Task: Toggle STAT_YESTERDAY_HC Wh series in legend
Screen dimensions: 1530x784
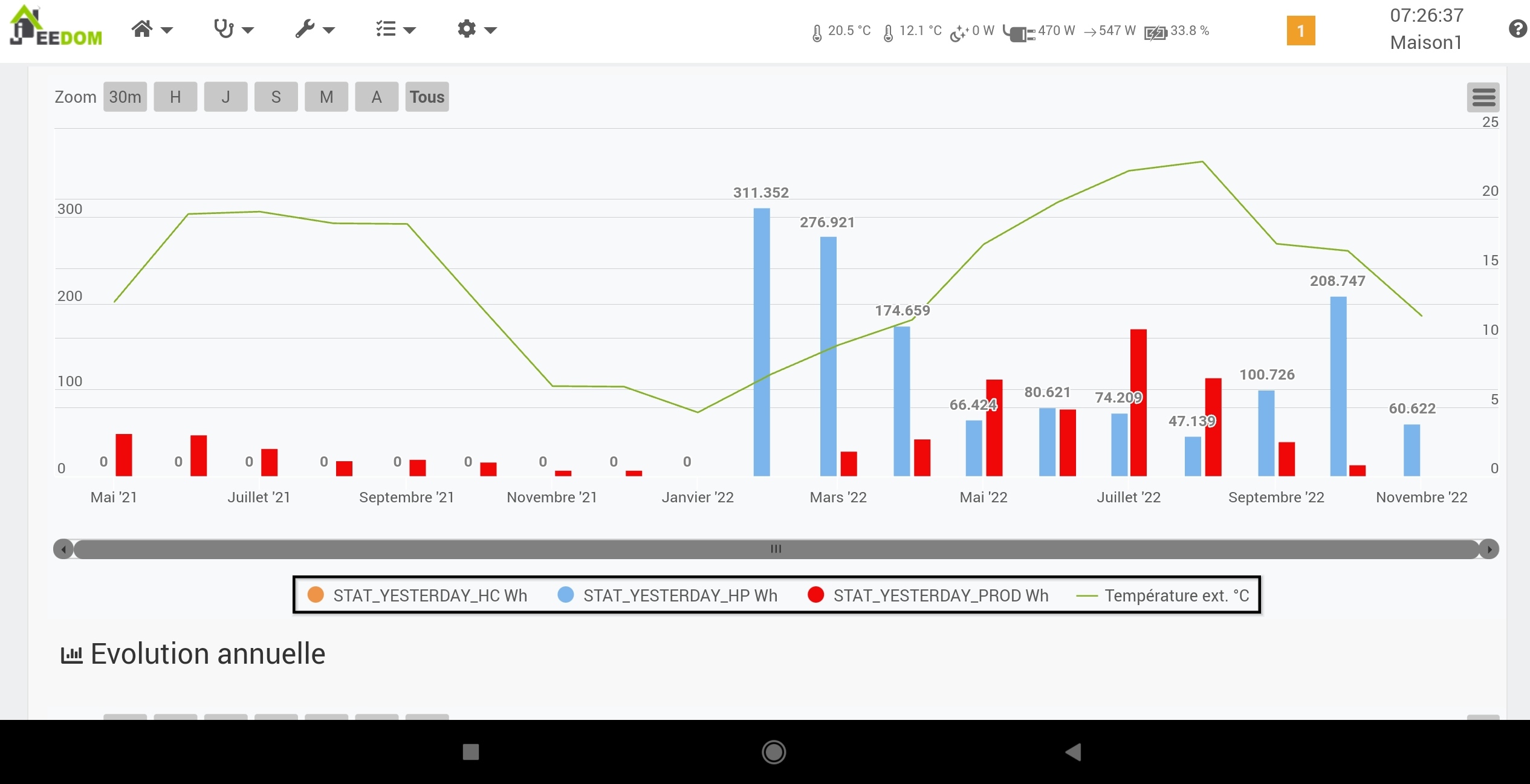Action: (417, 595)
